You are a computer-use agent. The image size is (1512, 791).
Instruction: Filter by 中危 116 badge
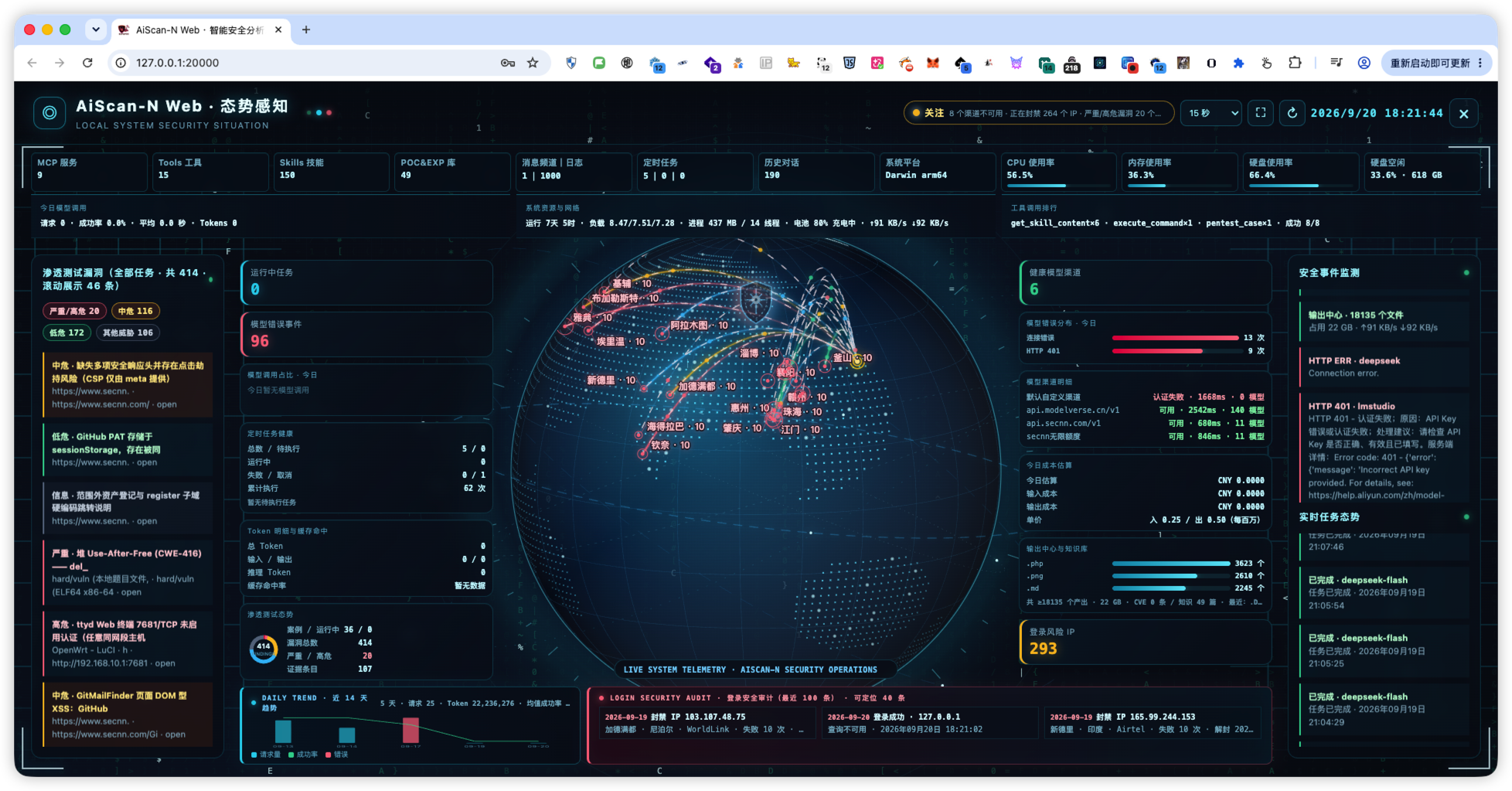pyautogui.click(x=135, y=311)
